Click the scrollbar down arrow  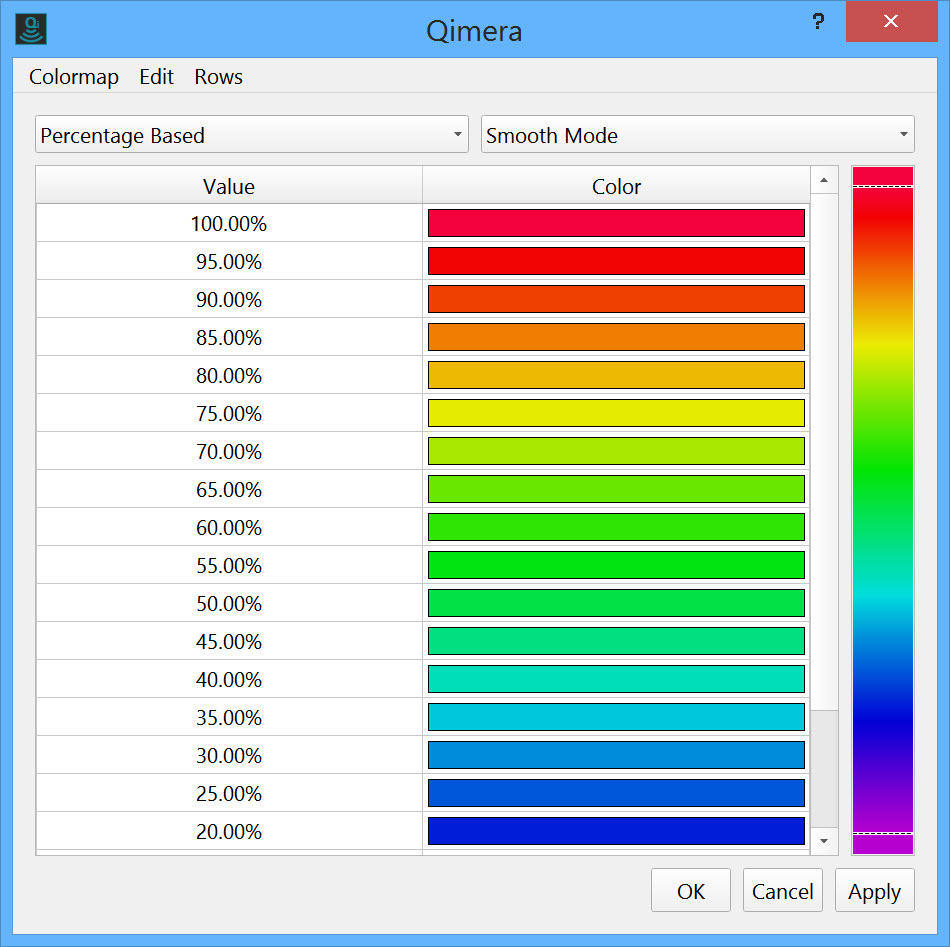[x=823, y=842]
